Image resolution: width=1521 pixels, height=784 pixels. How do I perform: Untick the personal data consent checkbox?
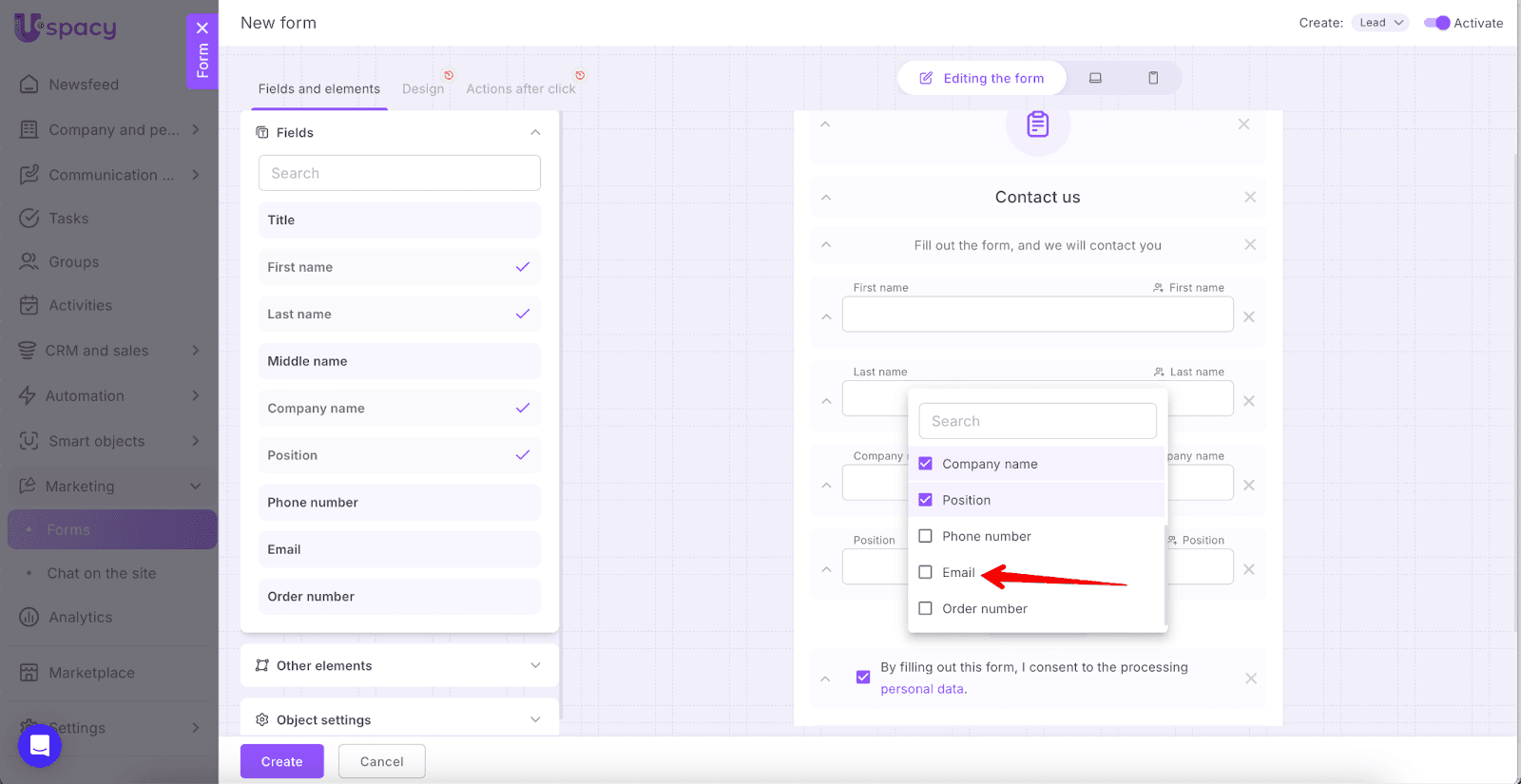[x=863, y=678]
